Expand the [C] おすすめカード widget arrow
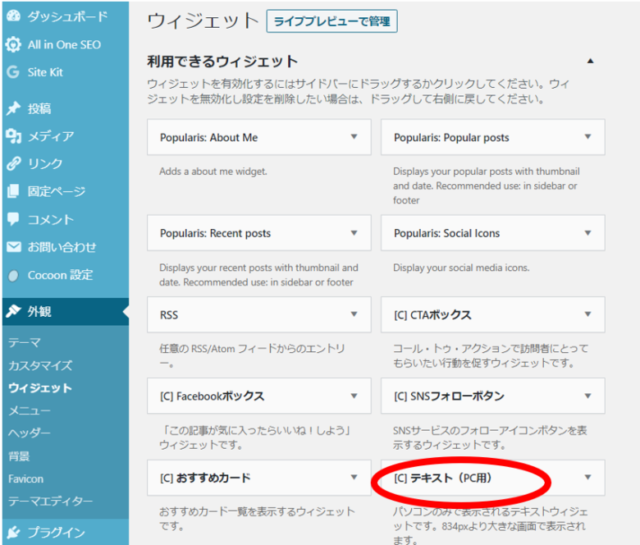The height and width of the screenshot is (545, 640). [354, 477]
